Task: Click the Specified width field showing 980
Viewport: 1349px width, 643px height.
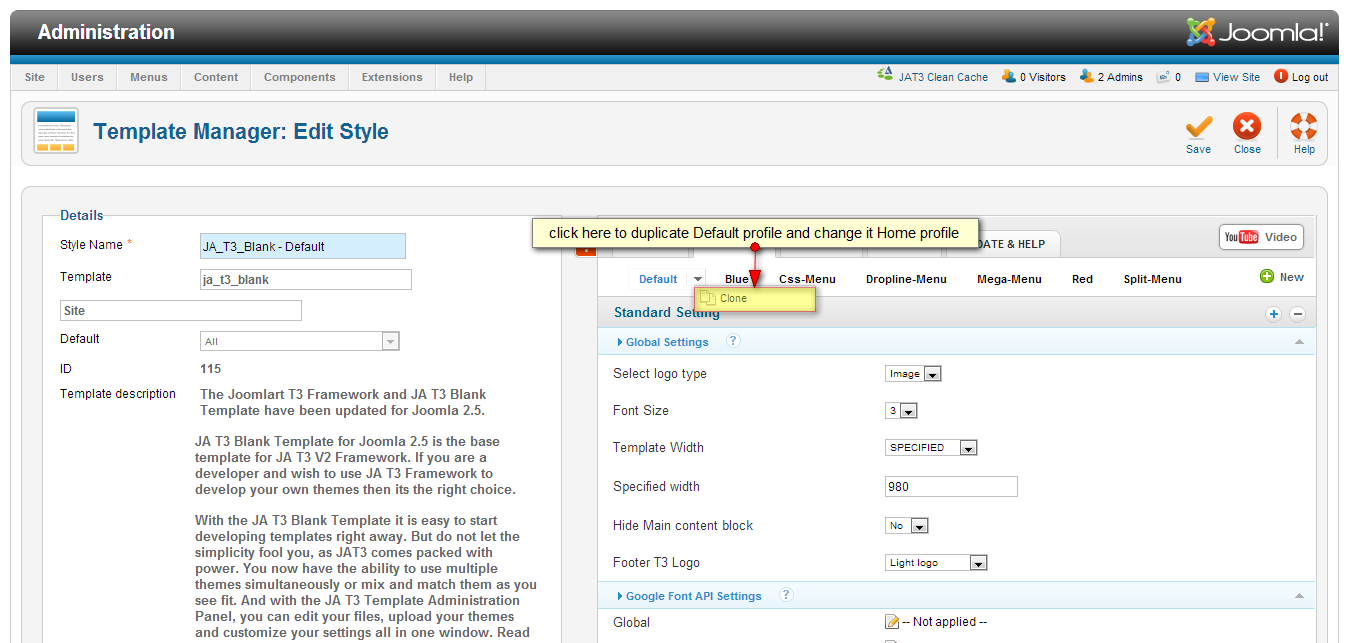Action: (951, 487)
